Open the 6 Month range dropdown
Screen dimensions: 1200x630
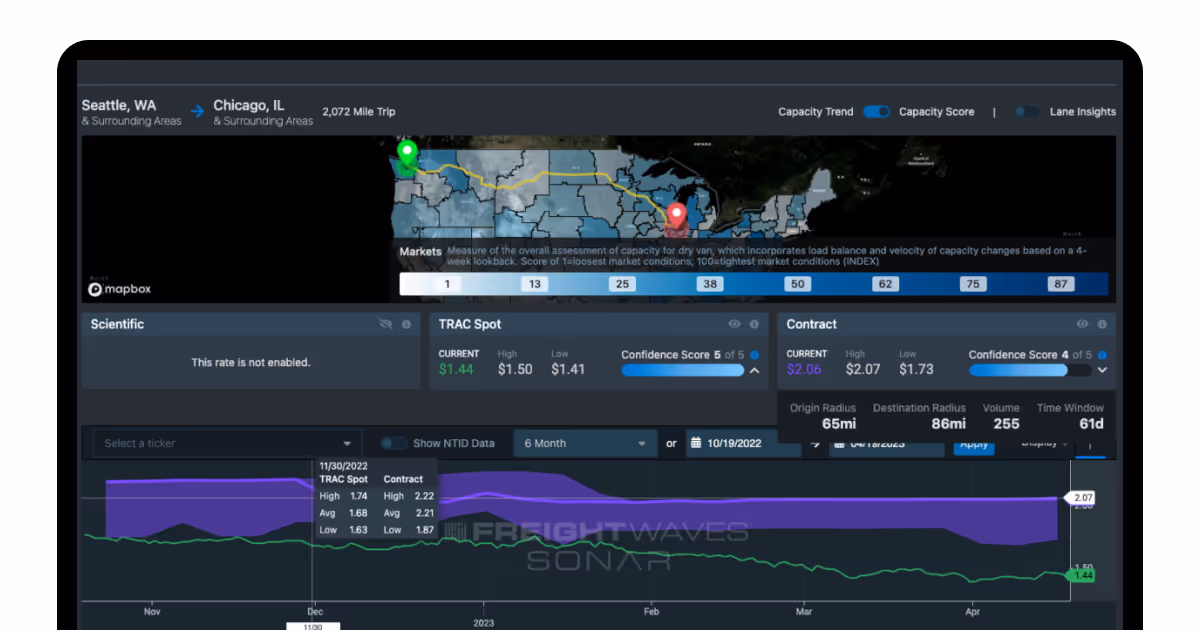(586, 443)
